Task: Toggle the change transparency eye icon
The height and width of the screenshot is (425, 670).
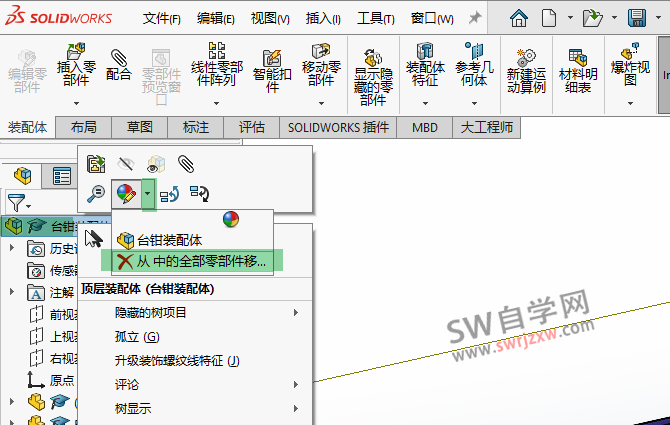Action: [156, 164]
